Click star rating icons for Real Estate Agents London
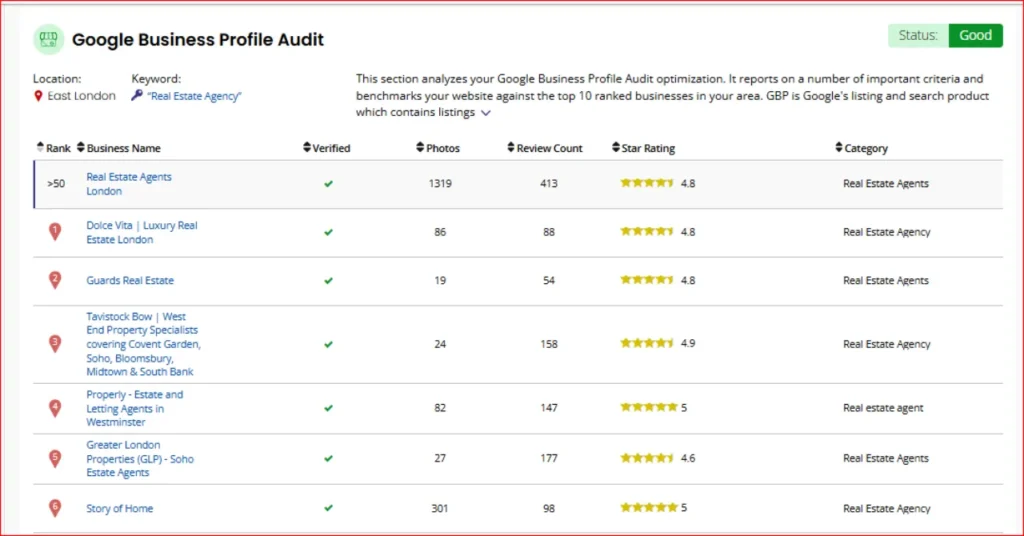The width and height of the screenshot is (1024, 536). pyautogui.click(x=647, y=183)
